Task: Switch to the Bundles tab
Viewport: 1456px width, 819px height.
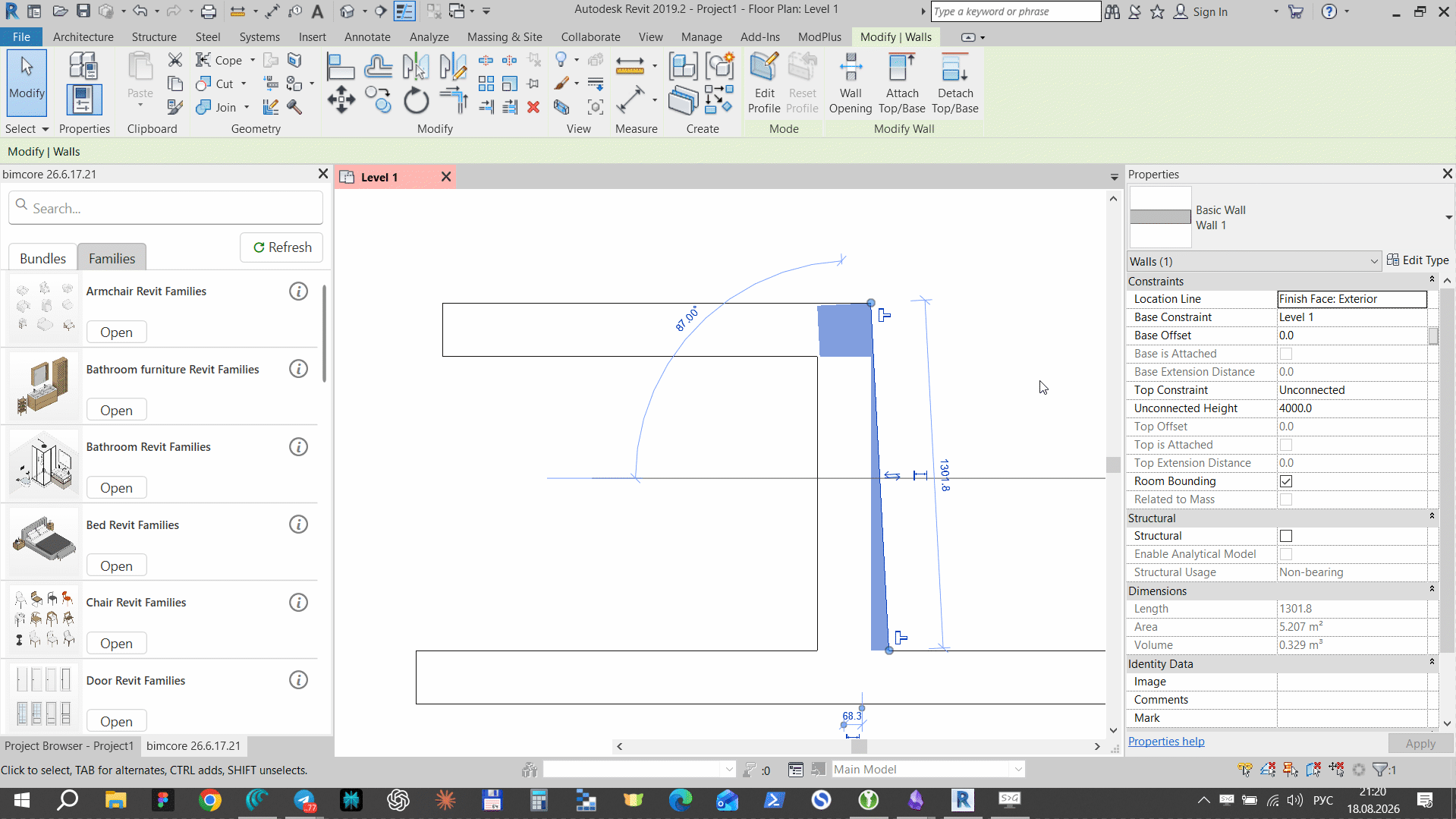Action: [42, 258]
